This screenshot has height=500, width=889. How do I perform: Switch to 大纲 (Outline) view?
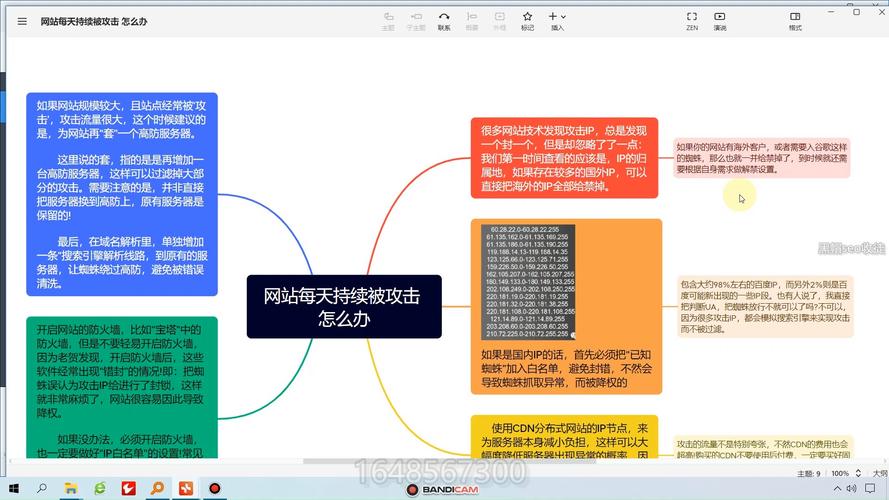point(880,473)
